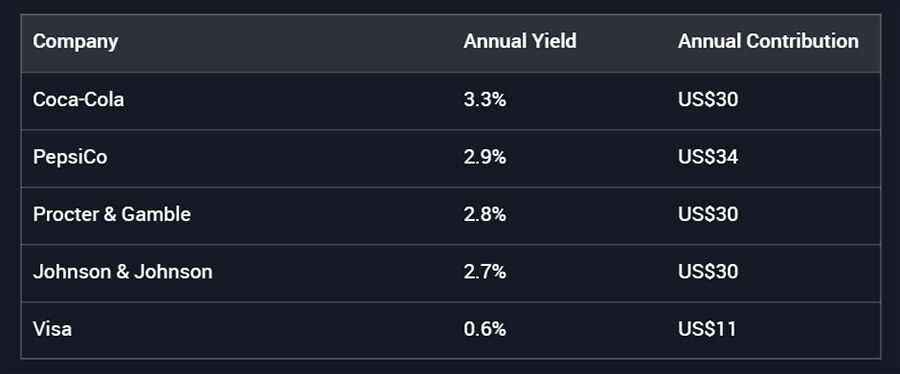Click the 2.8% Procter & Gamble yield

click(x=485, y=215)
